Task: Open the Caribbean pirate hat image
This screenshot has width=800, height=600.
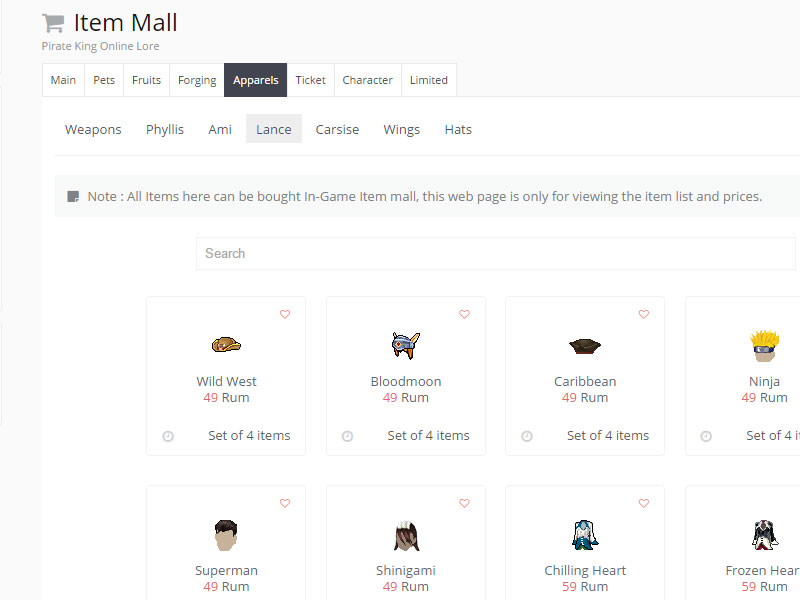Action: point(585,346)
